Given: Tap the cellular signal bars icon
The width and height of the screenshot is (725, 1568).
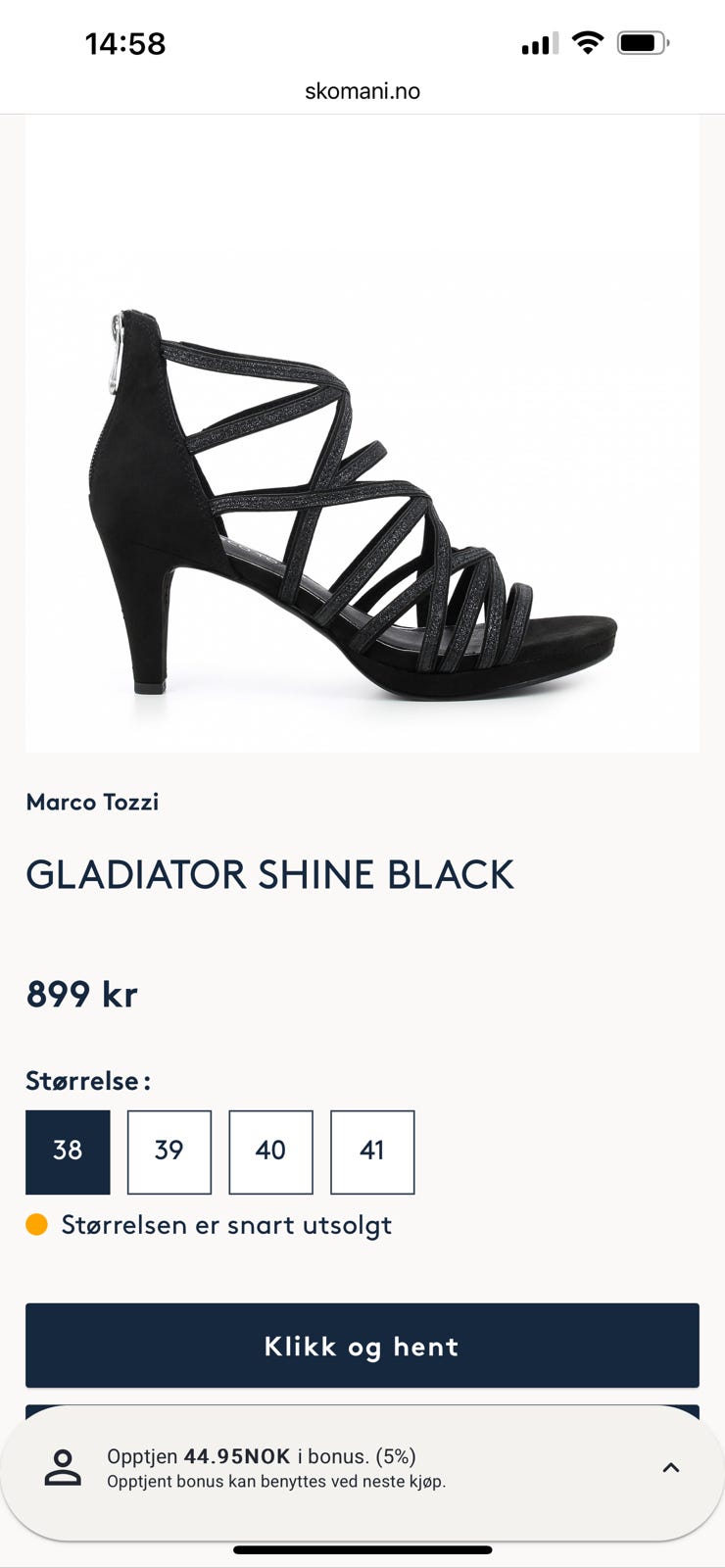Looking at the screenshot, I should (539, 43).
